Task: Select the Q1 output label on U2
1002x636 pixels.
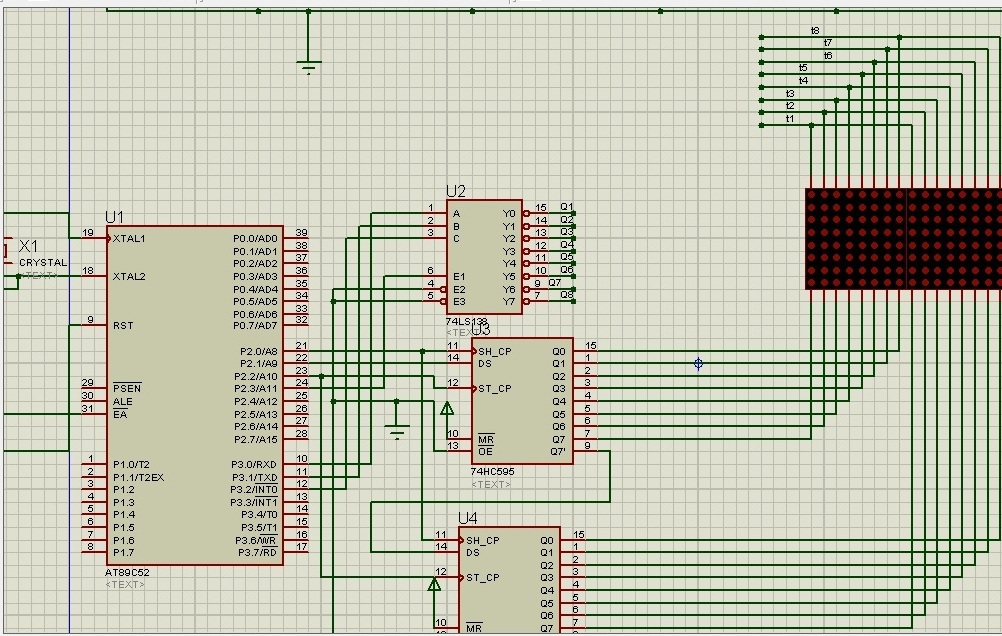Action: coord(566,207)
